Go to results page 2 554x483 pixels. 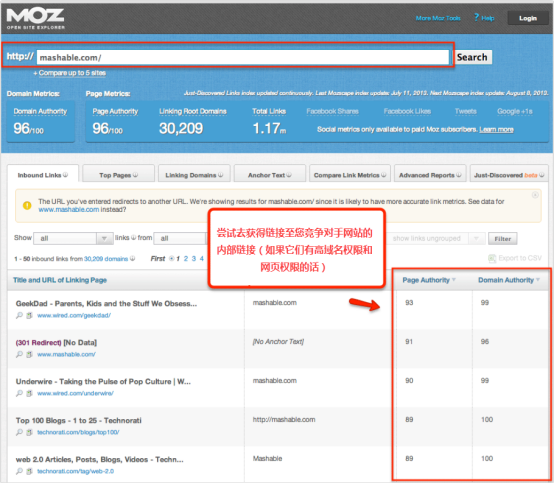coord(186,259)
